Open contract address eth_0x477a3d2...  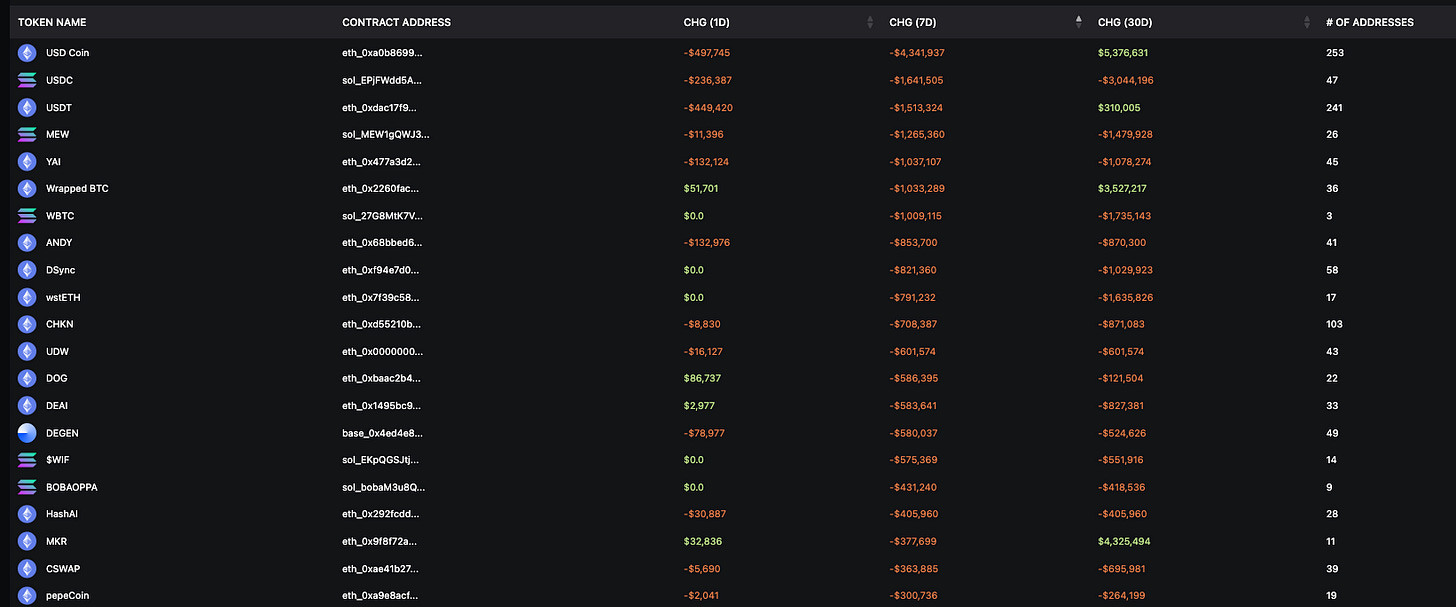381,161
